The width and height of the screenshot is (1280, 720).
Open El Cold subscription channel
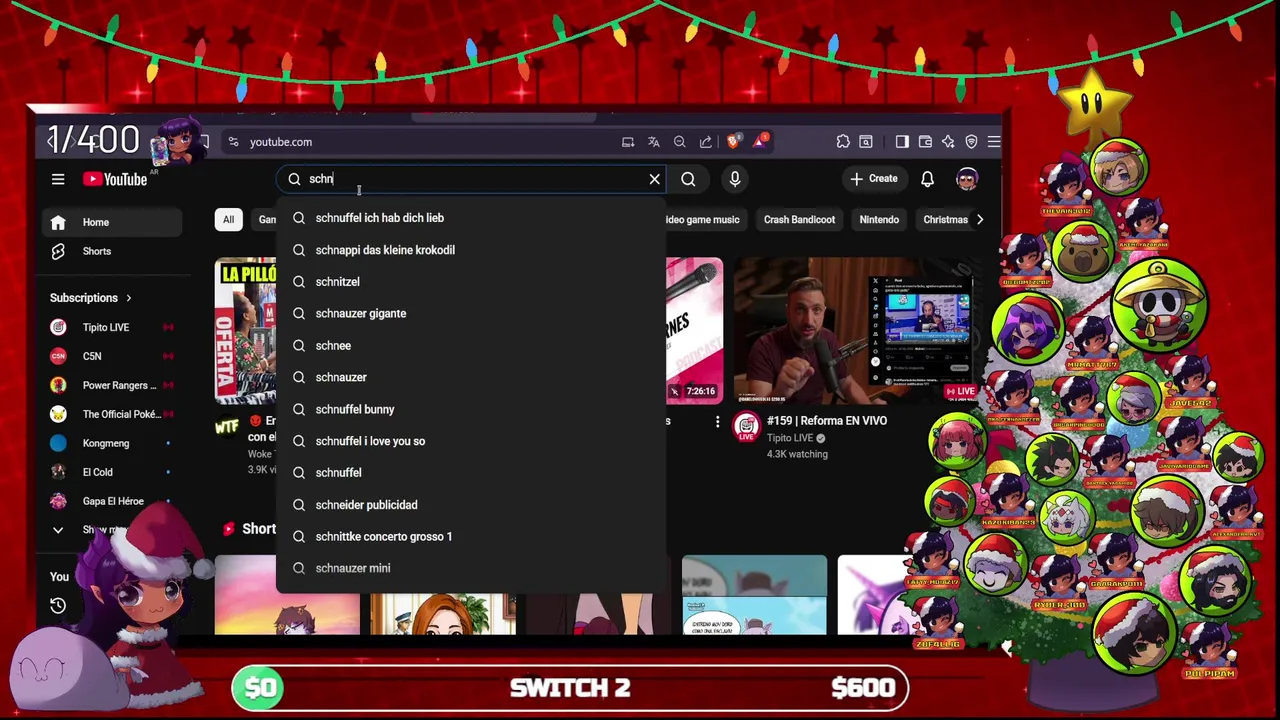(112, 472)
